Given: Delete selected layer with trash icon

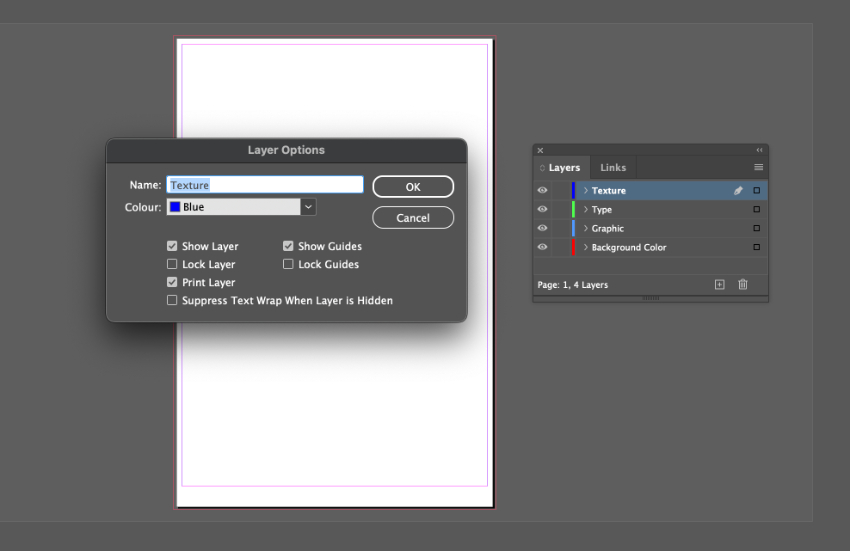Looking at the screenshot, I should click(x=743, y=285).
